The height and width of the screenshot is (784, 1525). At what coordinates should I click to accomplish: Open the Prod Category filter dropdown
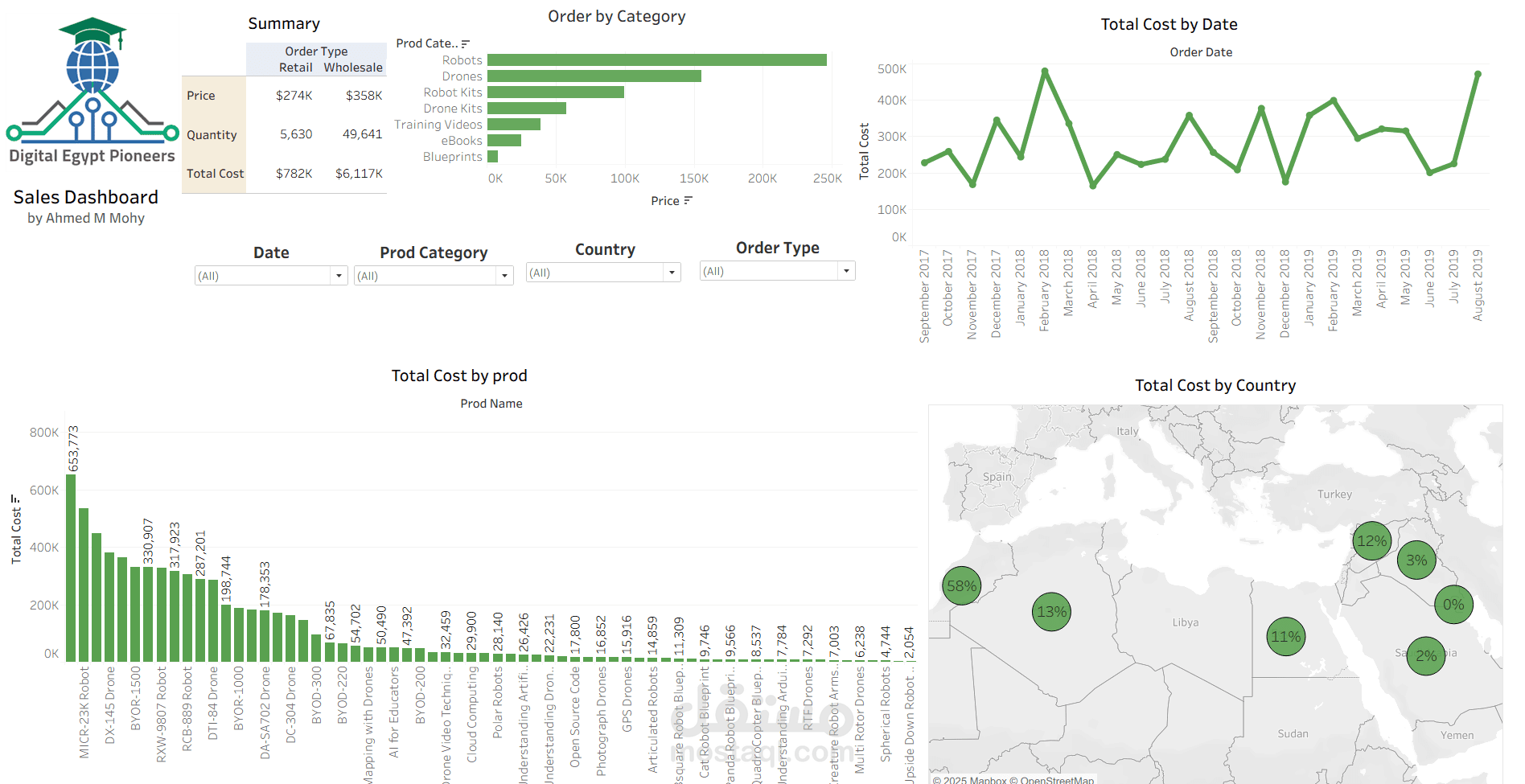tap(504, 276)
